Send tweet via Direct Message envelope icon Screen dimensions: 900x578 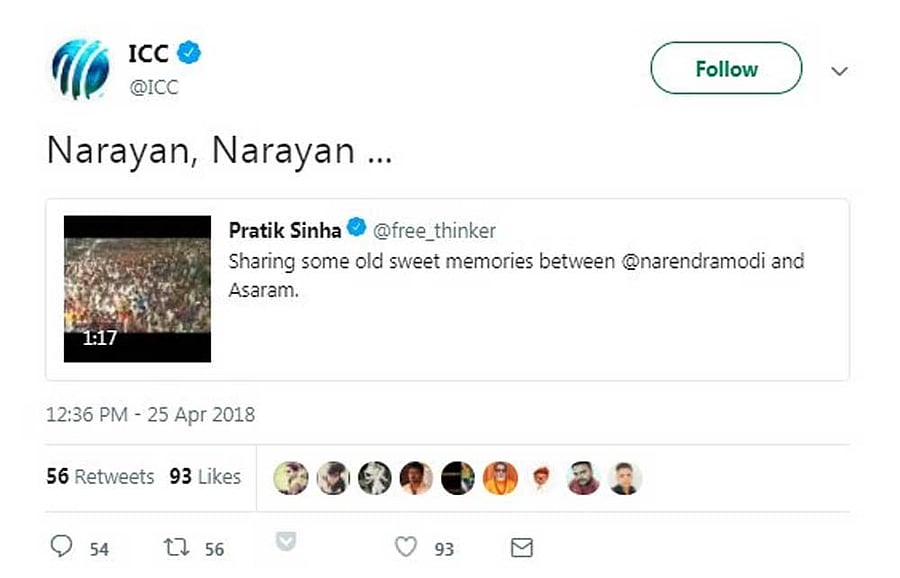[521, 547]
